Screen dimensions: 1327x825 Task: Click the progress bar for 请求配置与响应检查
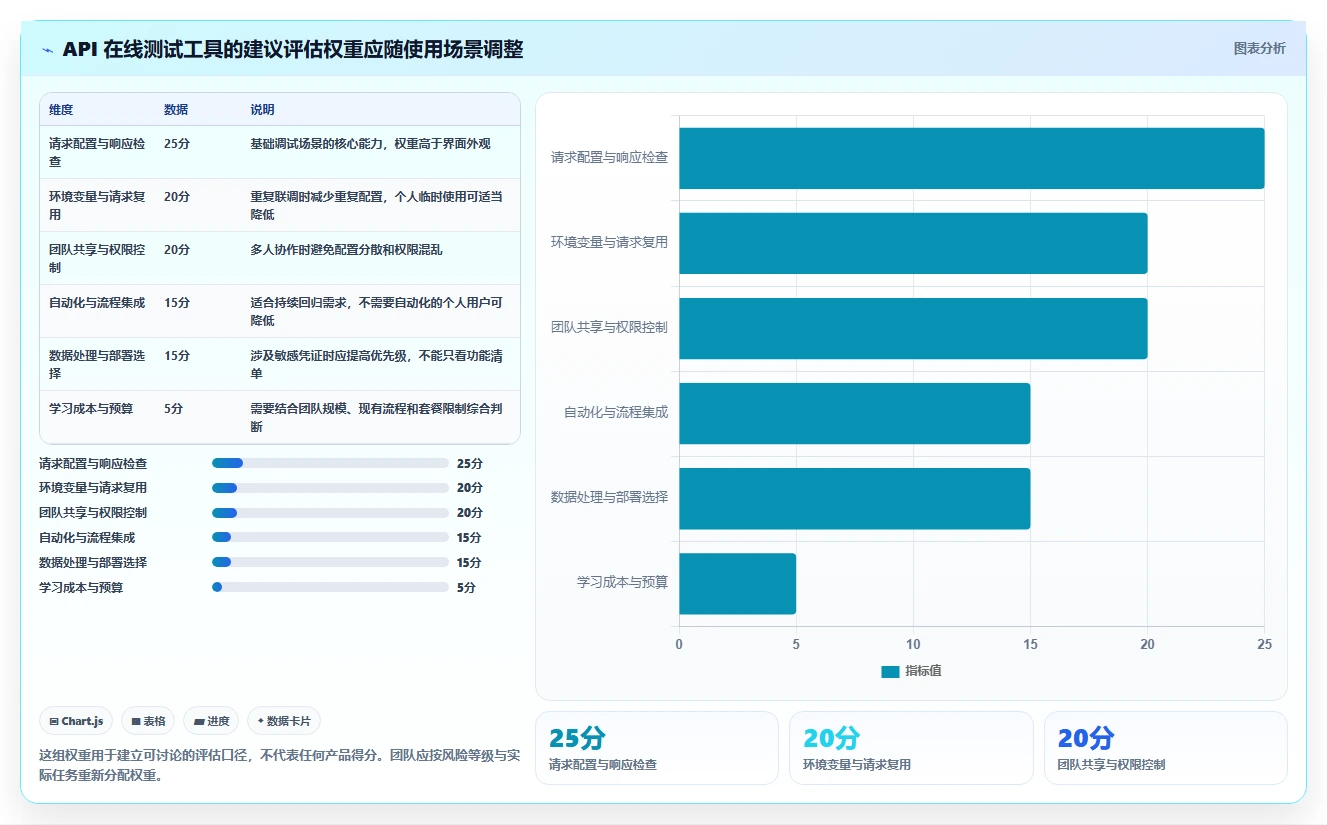pos(330,463)
